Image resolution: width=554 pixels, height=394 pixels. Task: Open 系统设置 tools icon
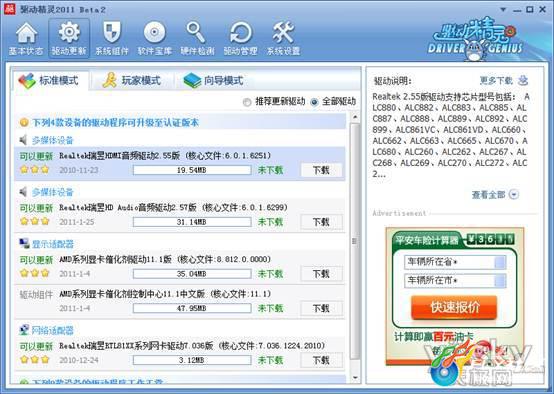pyautogui.click(x=283, y=33)
